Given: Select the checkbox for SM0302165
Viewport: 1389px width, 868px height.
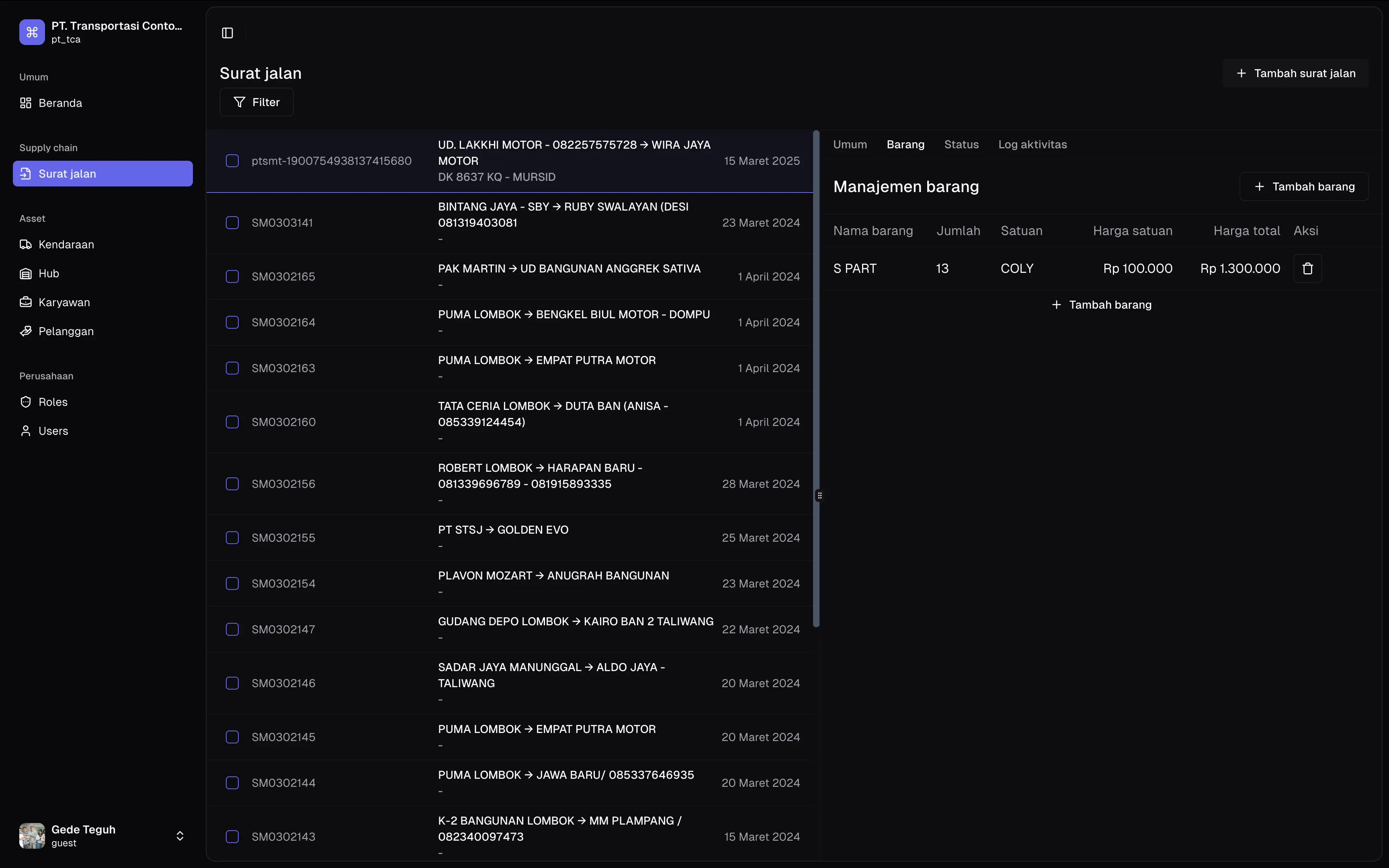Looking at the screenshot, I should click(232, 277).
